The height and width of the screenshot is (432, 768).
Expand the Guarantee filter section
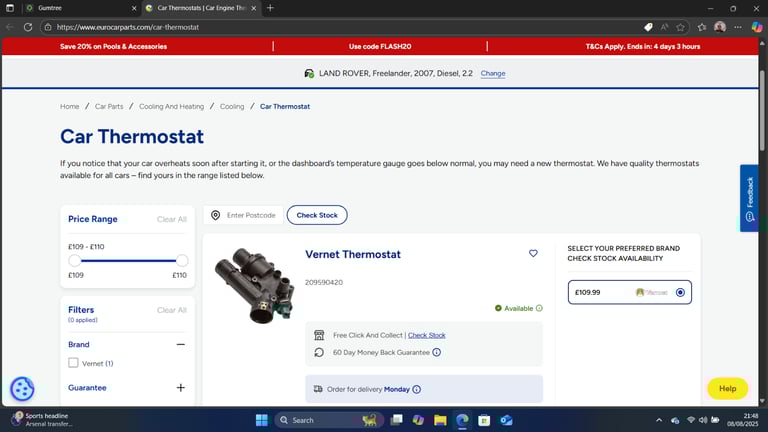click(181, 387)
